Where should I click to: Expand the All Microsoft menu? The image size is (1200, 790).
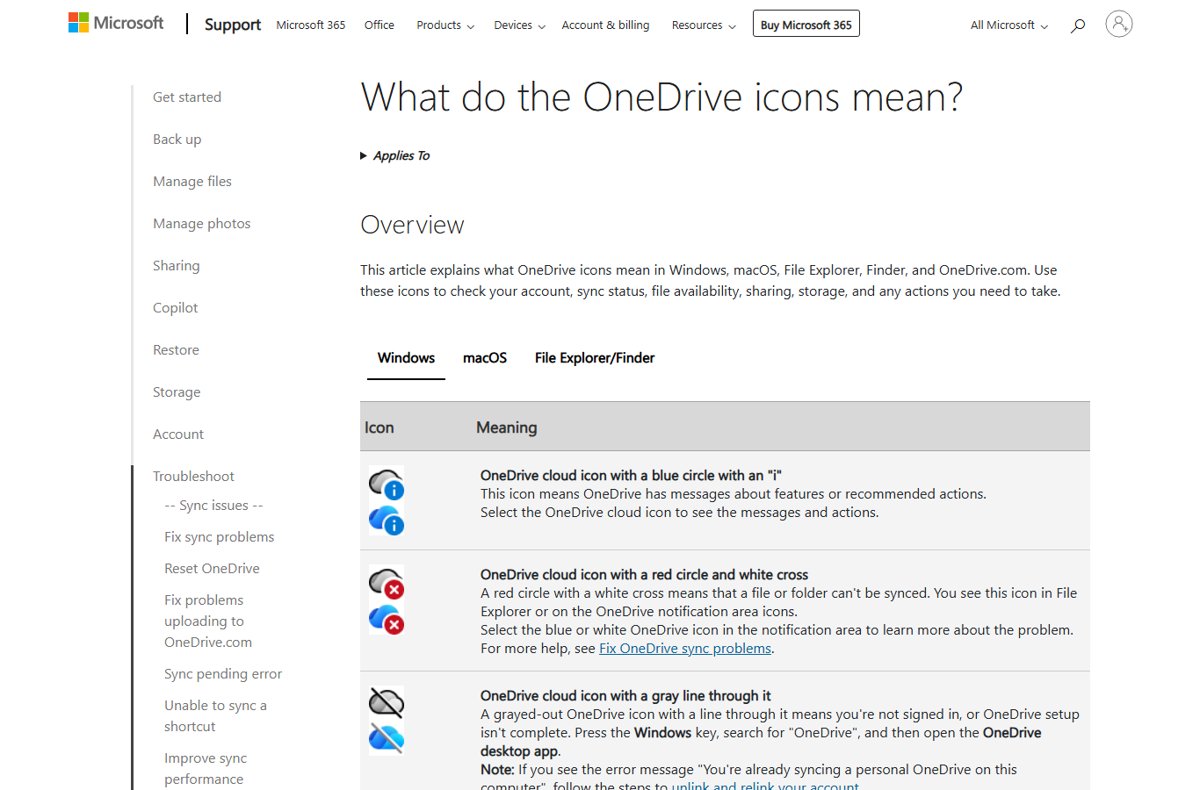(x=1009, y=25)
